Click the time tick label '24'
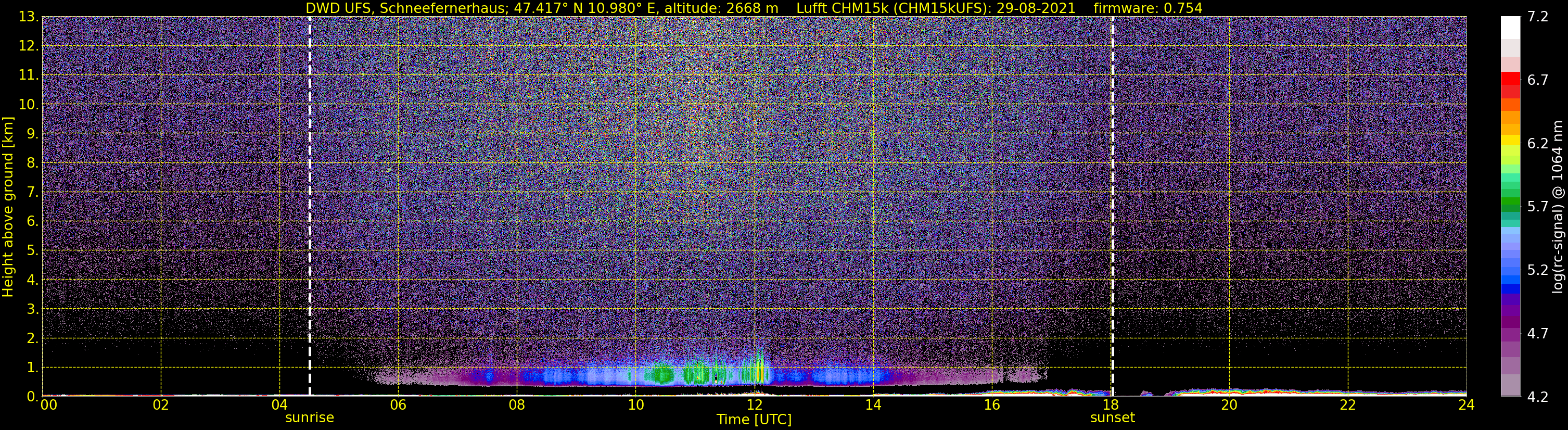1568x430 pixels. pyautogui.click(x=1467, y=405)
